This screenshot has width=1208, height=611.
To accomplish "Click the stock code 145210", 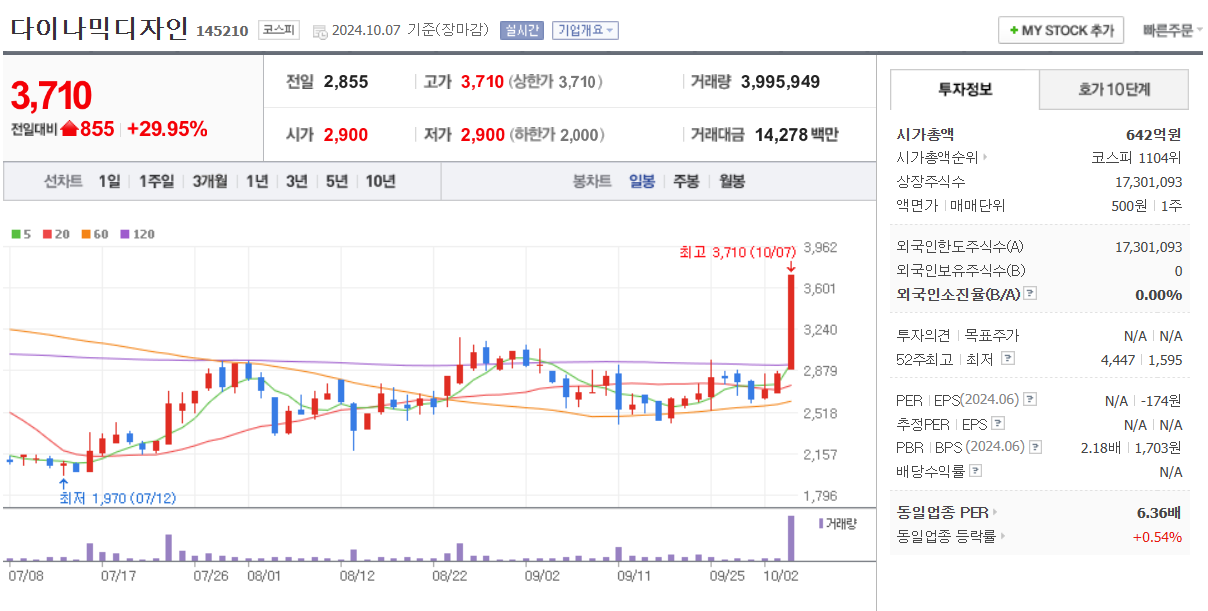I will pyautogui.click(x=222, y=31).
